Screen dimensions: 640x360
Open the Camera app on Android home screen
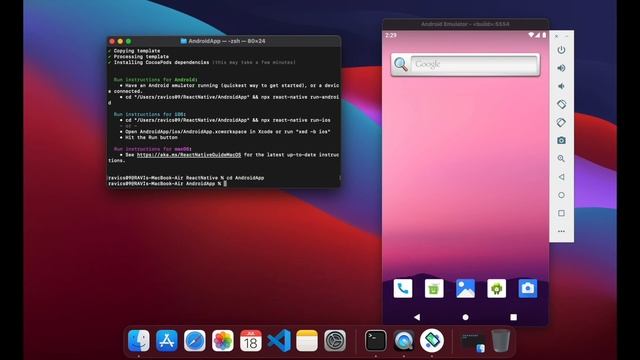528,289
